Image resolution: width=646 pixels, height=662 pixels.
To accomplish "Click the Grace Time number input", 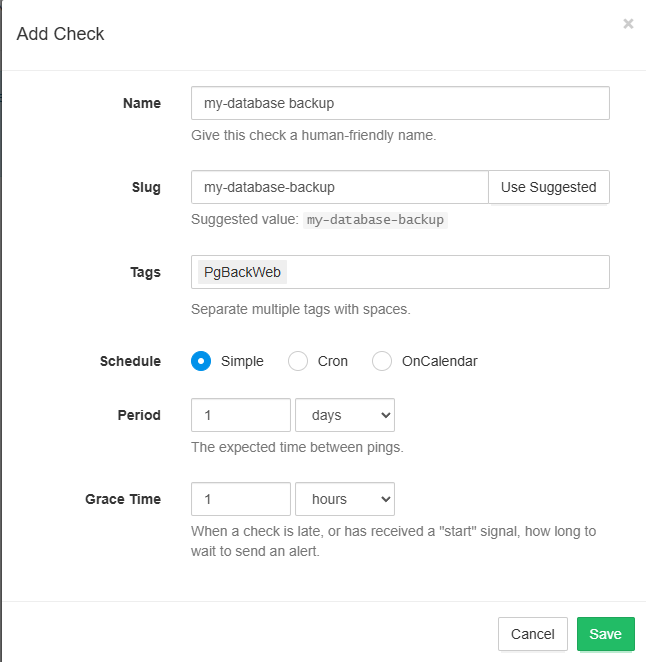I will 240,499.
